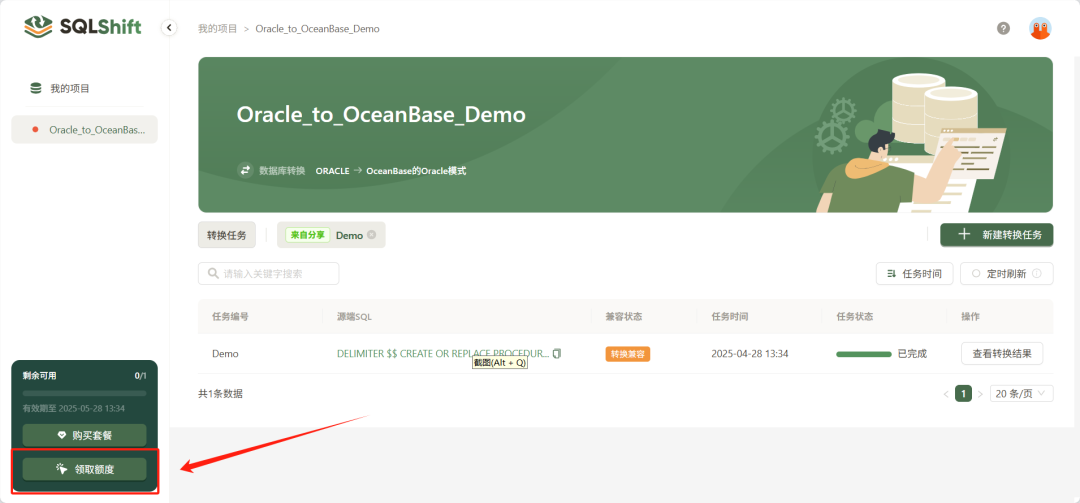The width and height of the screenshot is (1080, 503).
Task: Go to previous page arrow
Action: [946, 394]
